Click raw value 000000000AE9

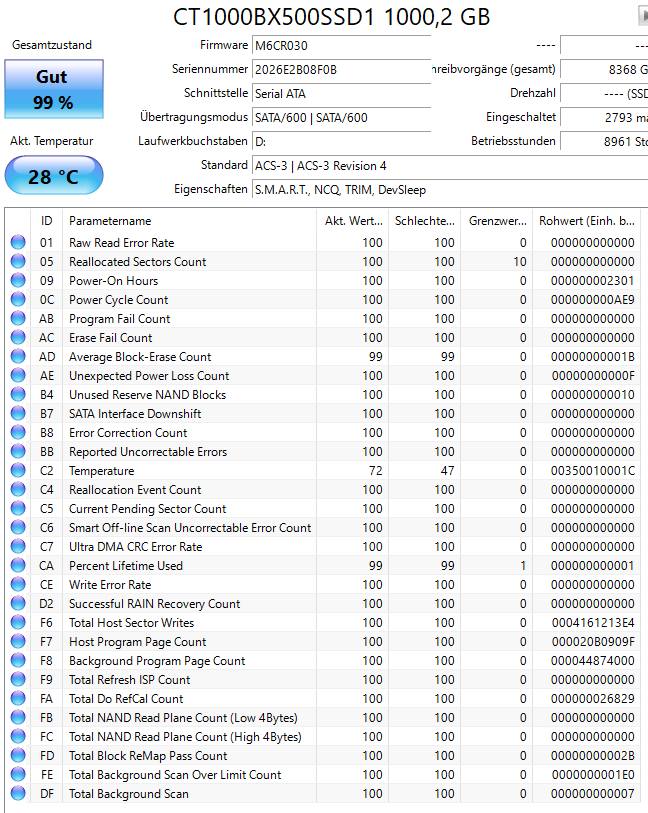coord(593,300)
